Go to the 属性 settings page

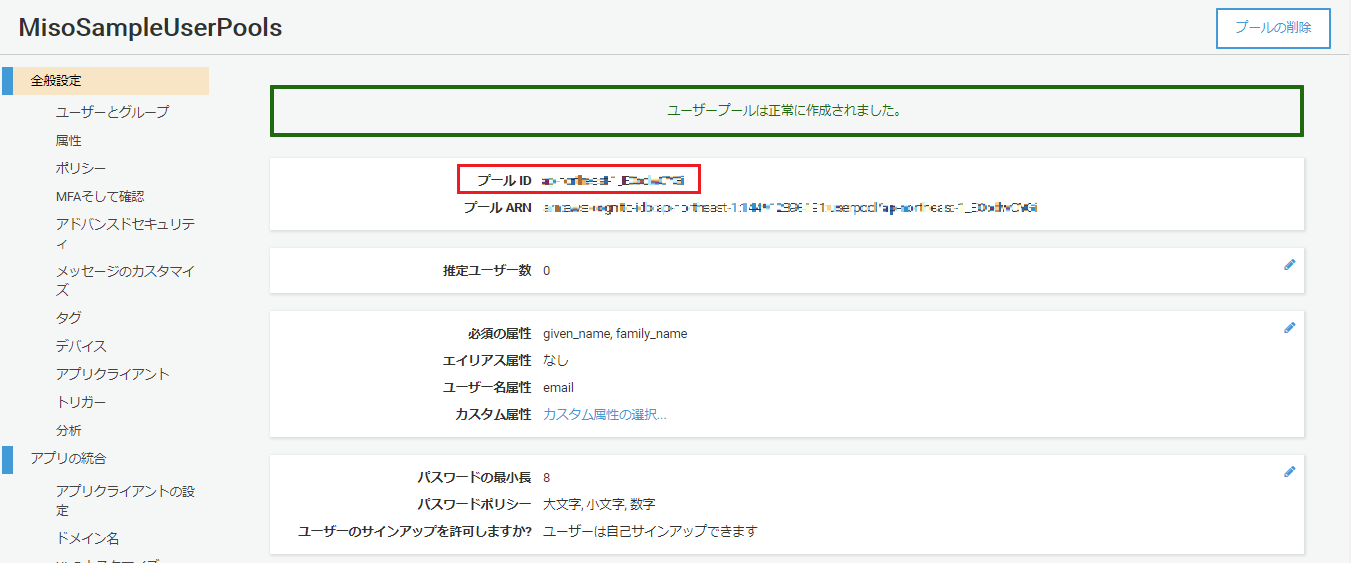tap(69, 140)
